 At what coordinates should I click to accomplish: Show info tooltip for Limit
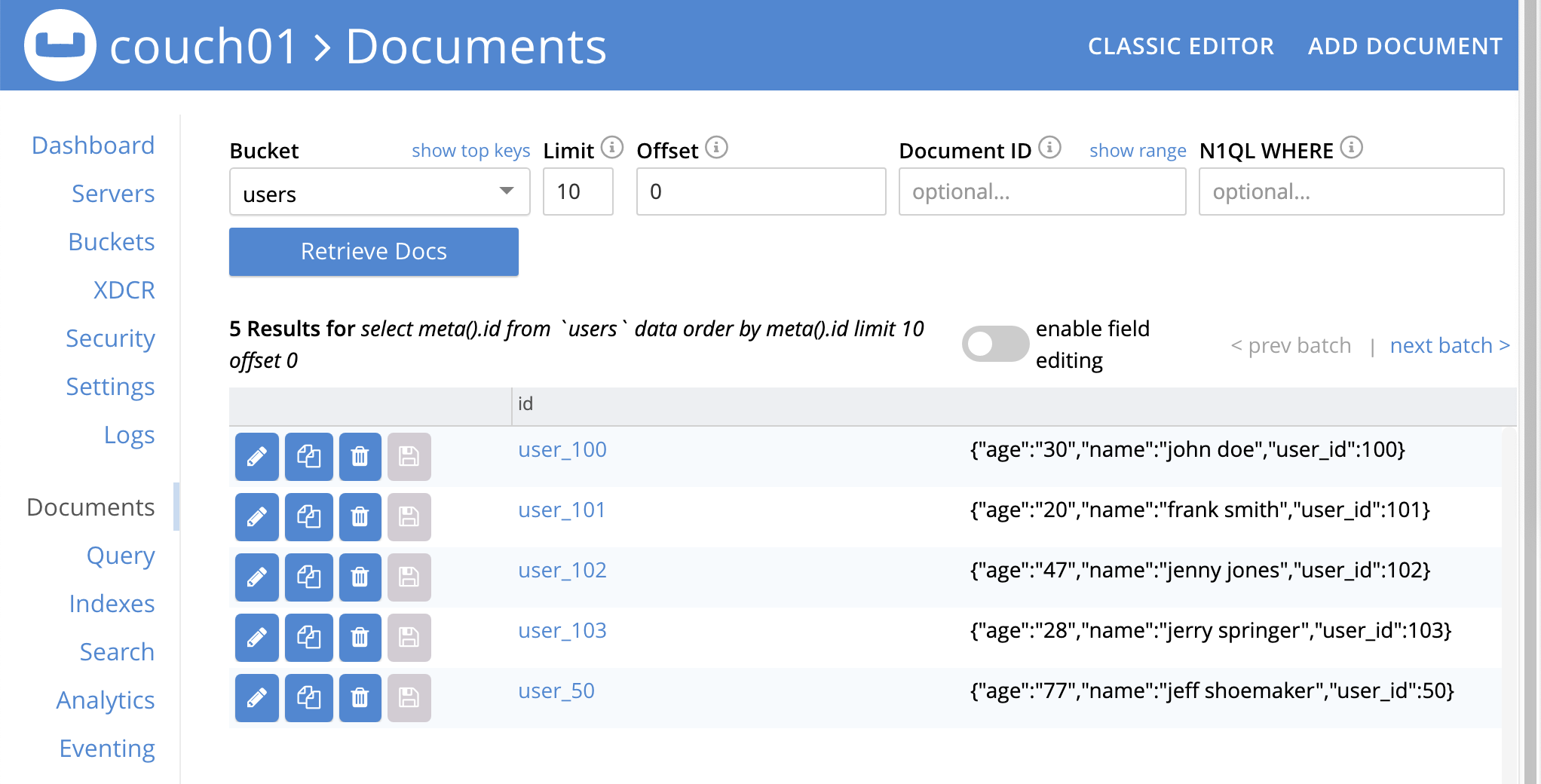612,147
